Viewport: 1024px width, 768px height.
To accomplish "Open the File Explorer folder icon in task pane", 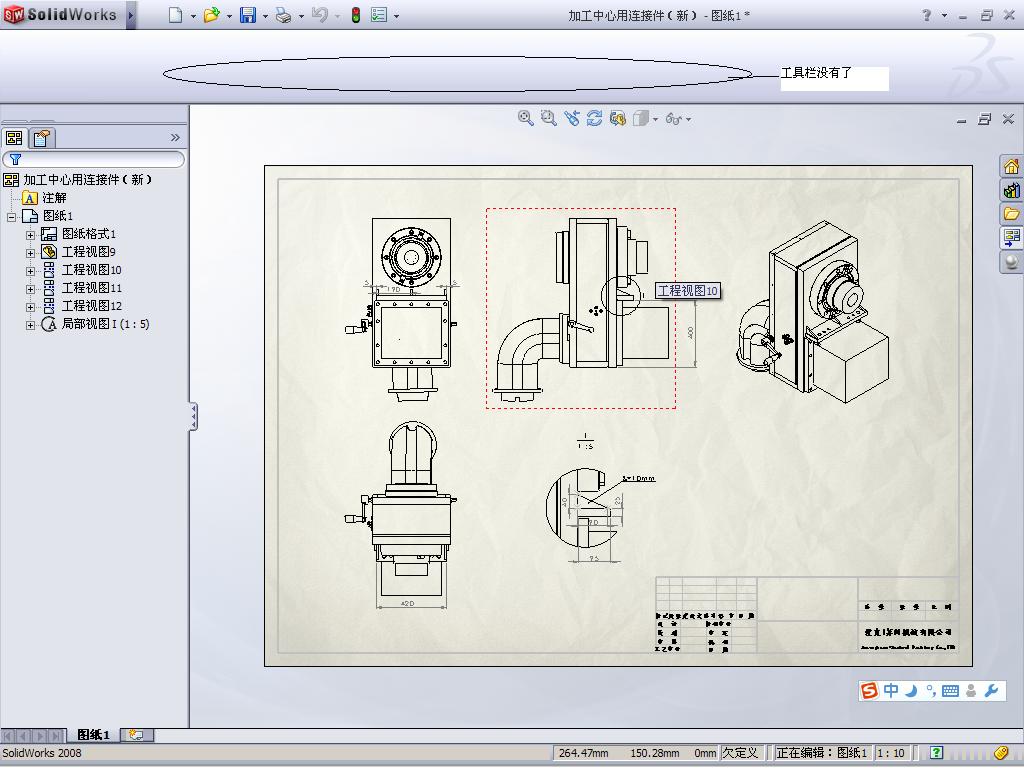I will click(x=1011, y=214).
